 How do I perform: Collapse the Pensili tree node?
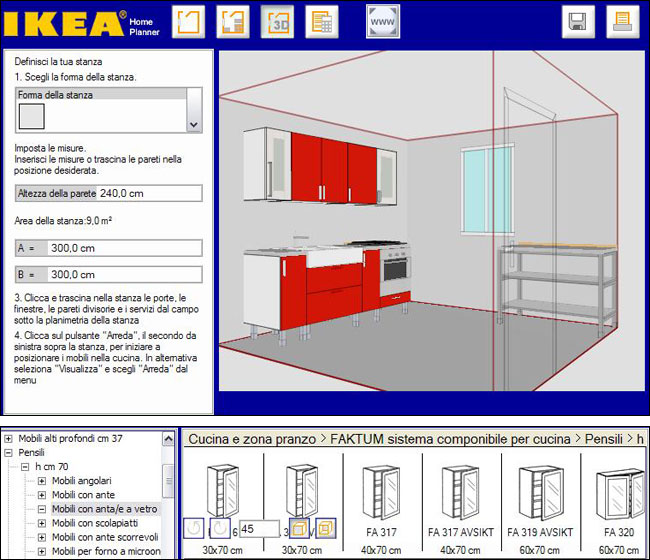pyautogui.click(x=9, y=452)
